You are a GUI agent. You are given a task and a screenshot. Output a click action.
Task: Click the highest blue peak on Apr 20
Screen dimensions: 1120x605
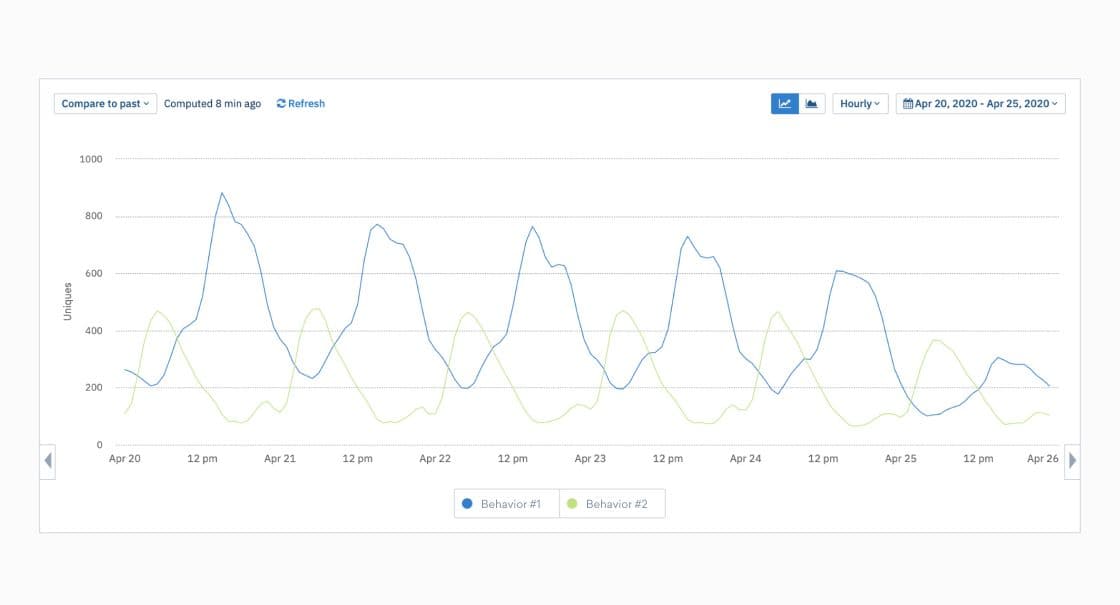tap(222, 193)
